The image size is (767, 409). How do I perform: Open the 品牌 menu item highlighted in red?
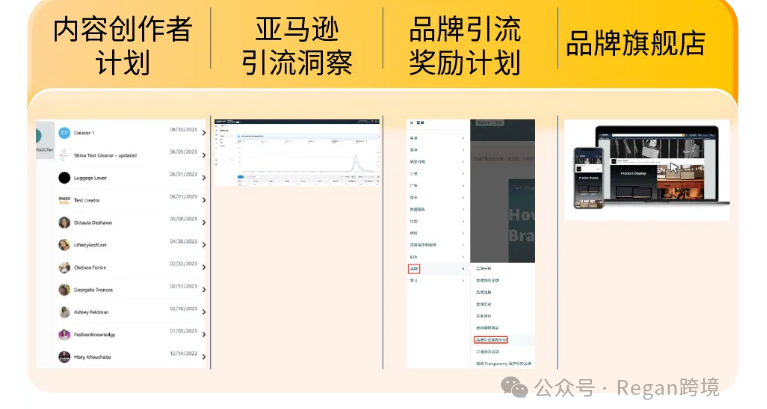414,269
